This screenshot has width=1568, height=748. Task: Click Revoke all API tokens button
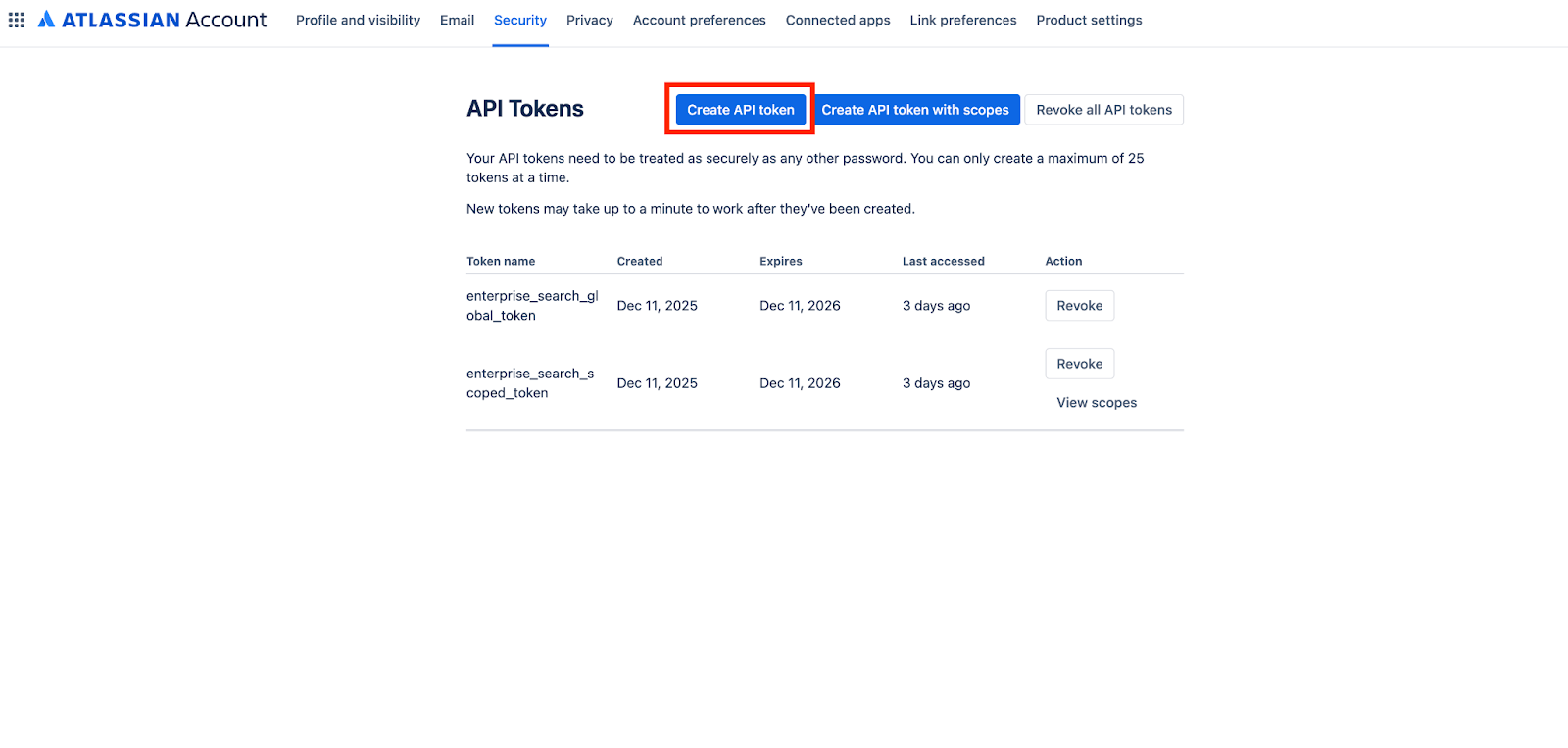[1103, 110]
